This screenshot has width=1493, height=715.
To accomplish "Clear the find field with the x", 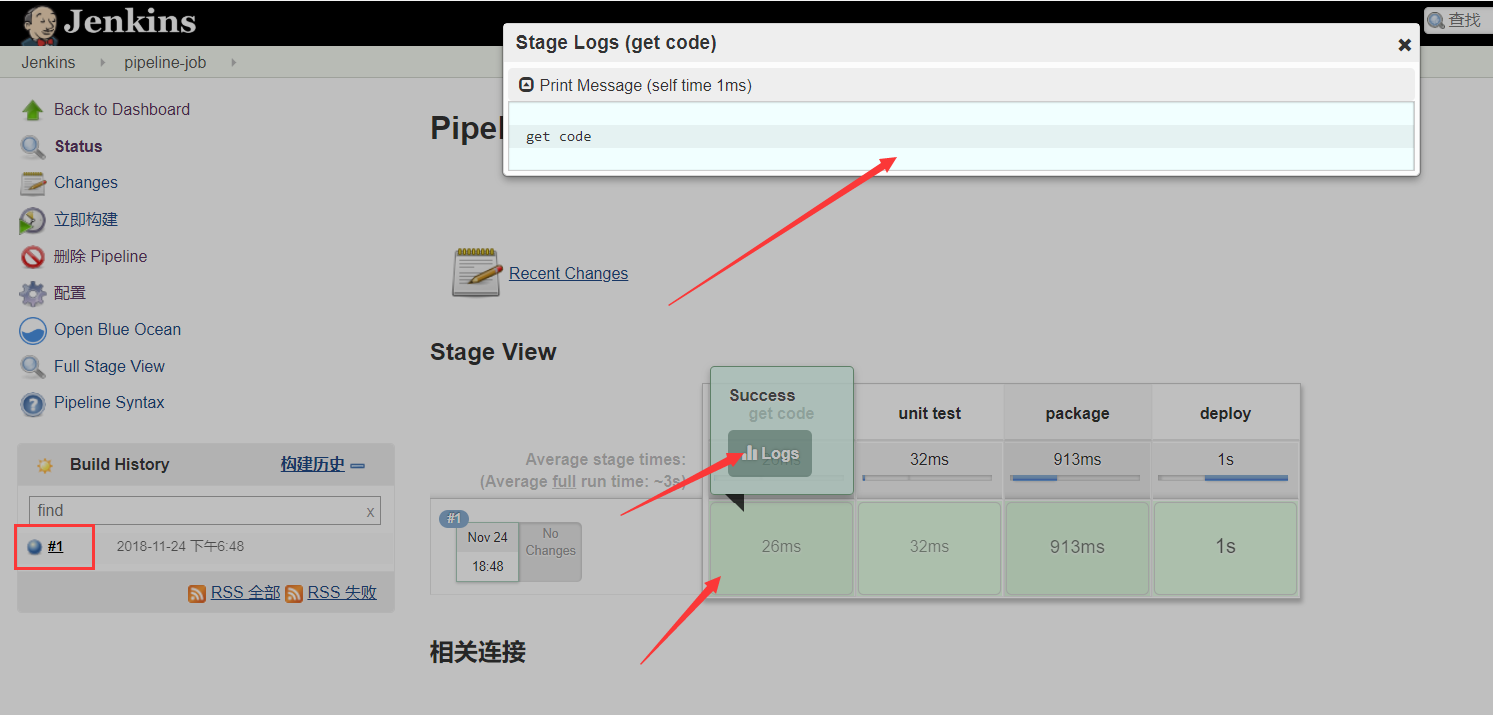I will tap(371, 510).
